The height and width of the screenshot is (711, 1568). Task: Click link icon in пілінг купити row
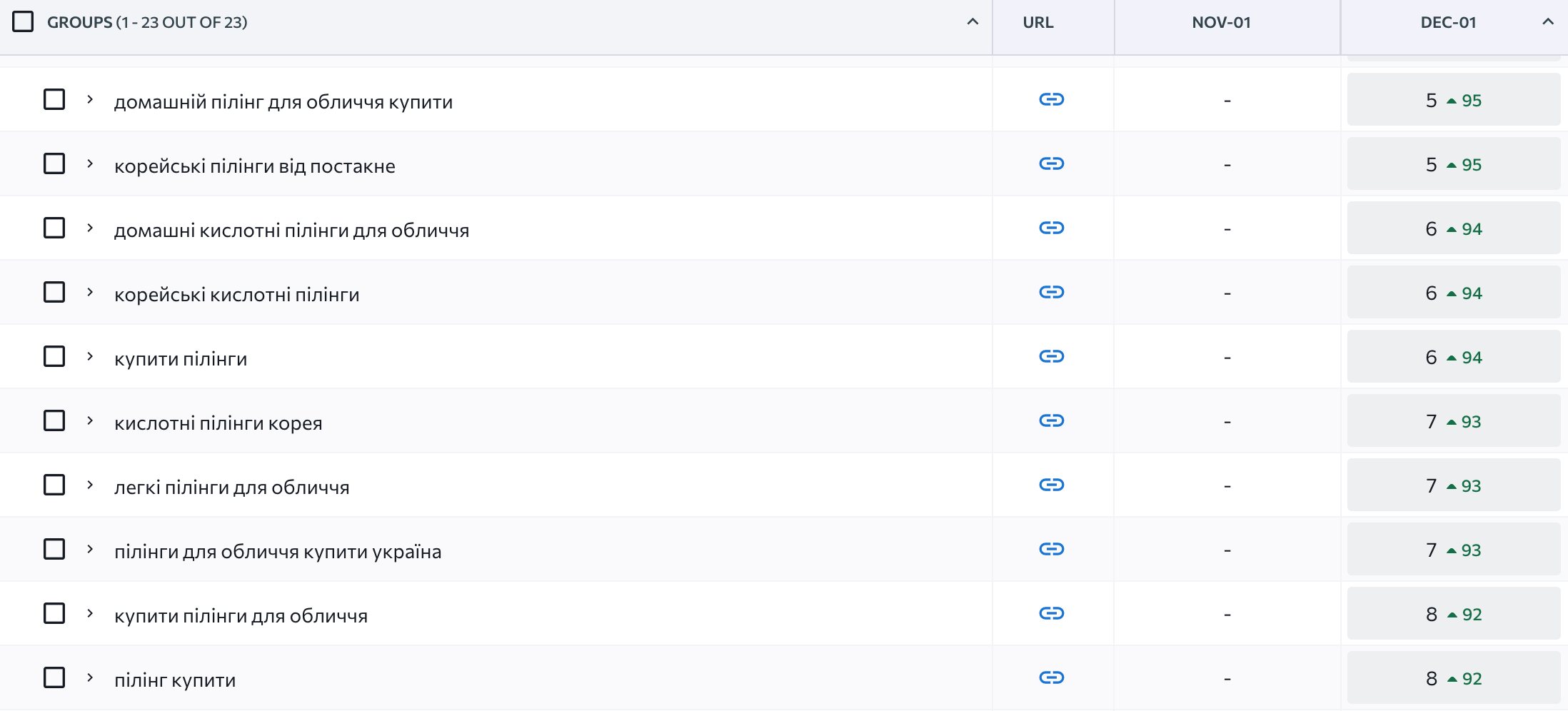point(1051,677)
